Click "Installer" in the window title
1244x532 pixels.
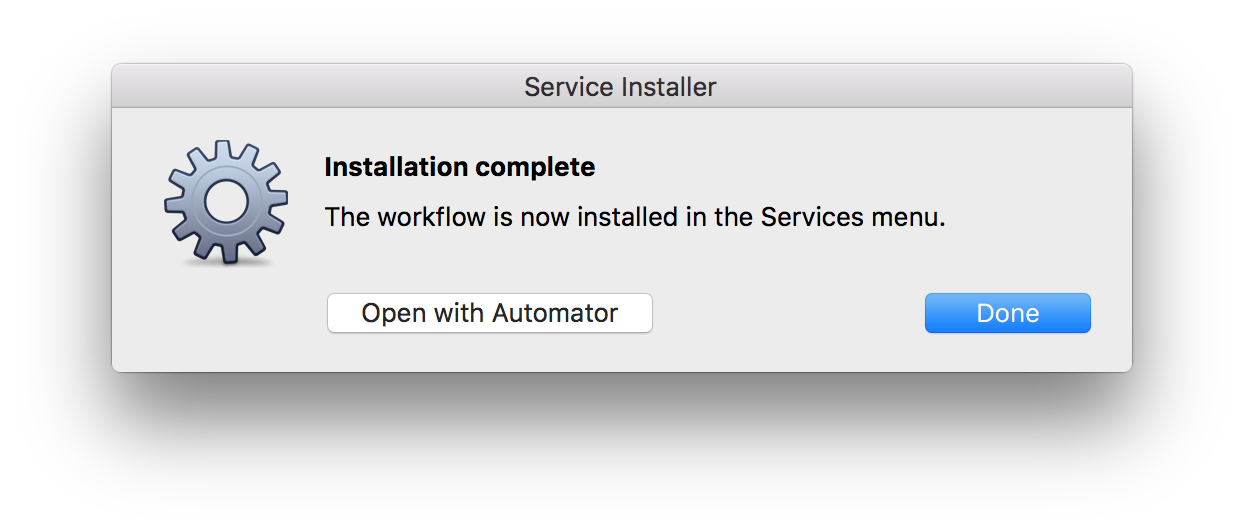pos(668,87)
